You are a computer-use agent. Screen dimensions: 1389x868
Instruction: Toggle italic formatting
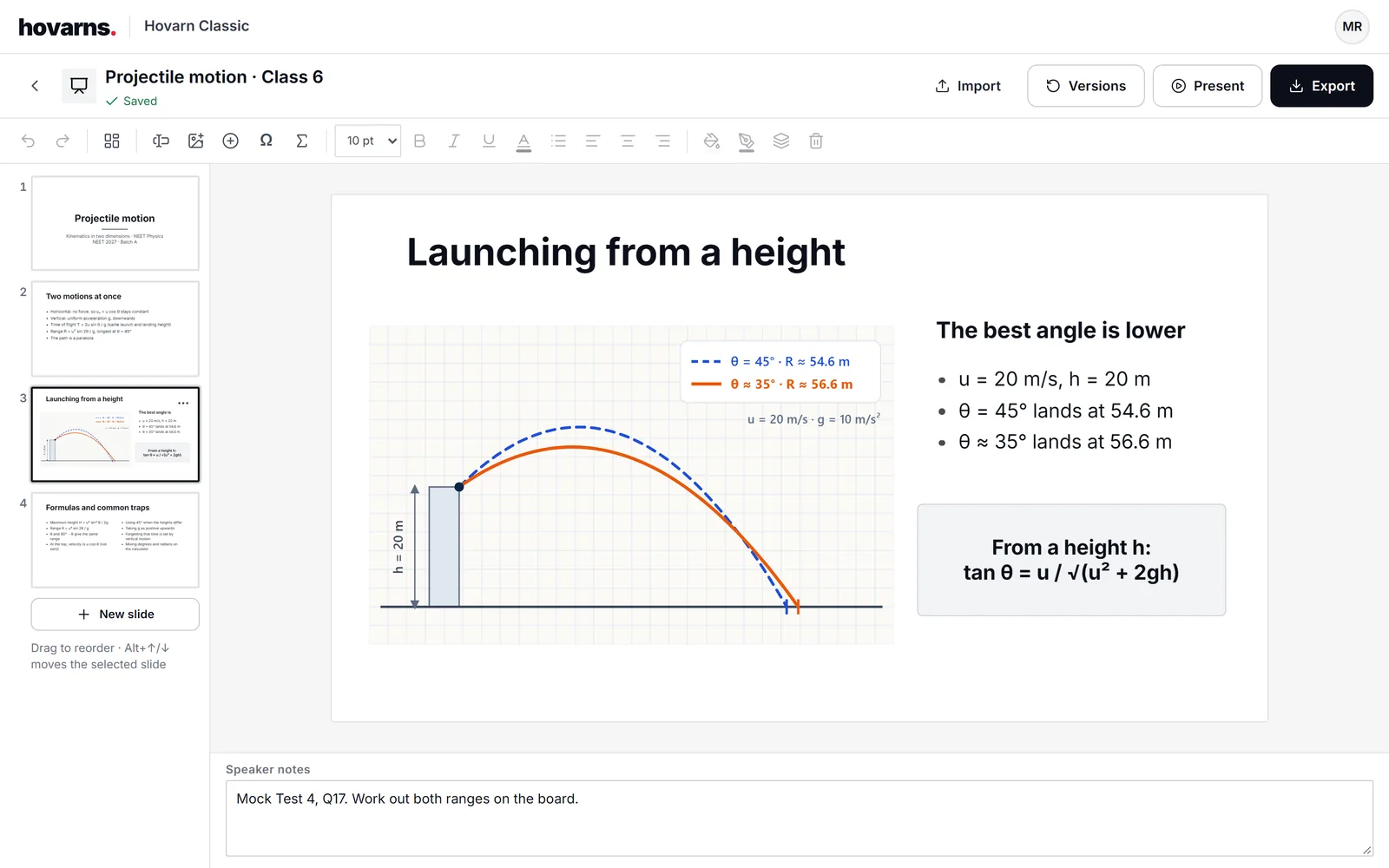click(454, 141)
